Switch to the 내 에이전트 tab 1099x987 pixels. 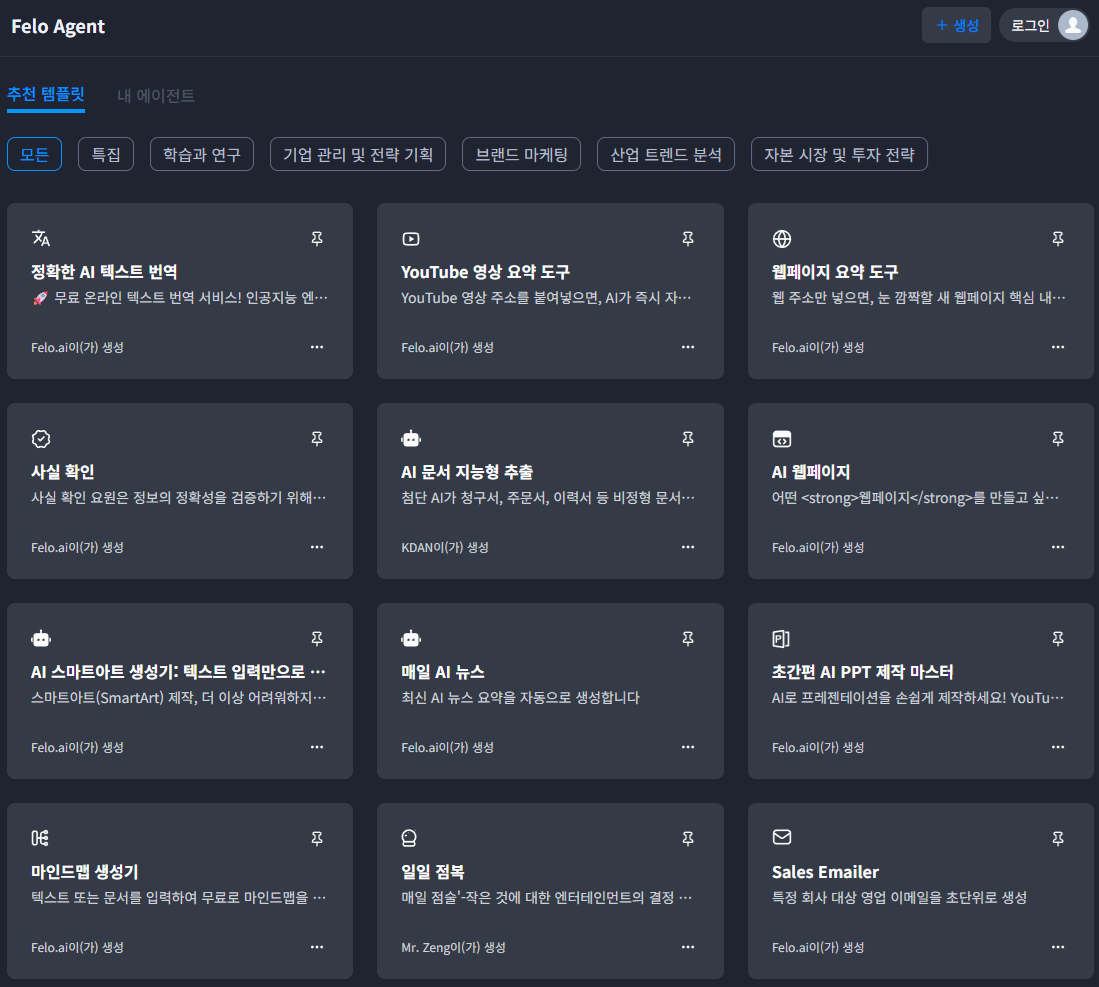click(x=156, y=96)
